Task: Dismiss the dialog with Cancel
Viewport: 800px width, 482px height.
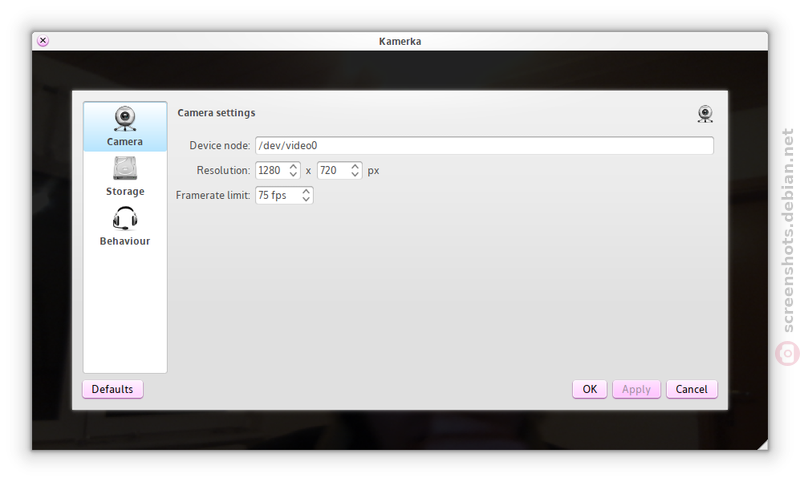Action: (692, 389)
